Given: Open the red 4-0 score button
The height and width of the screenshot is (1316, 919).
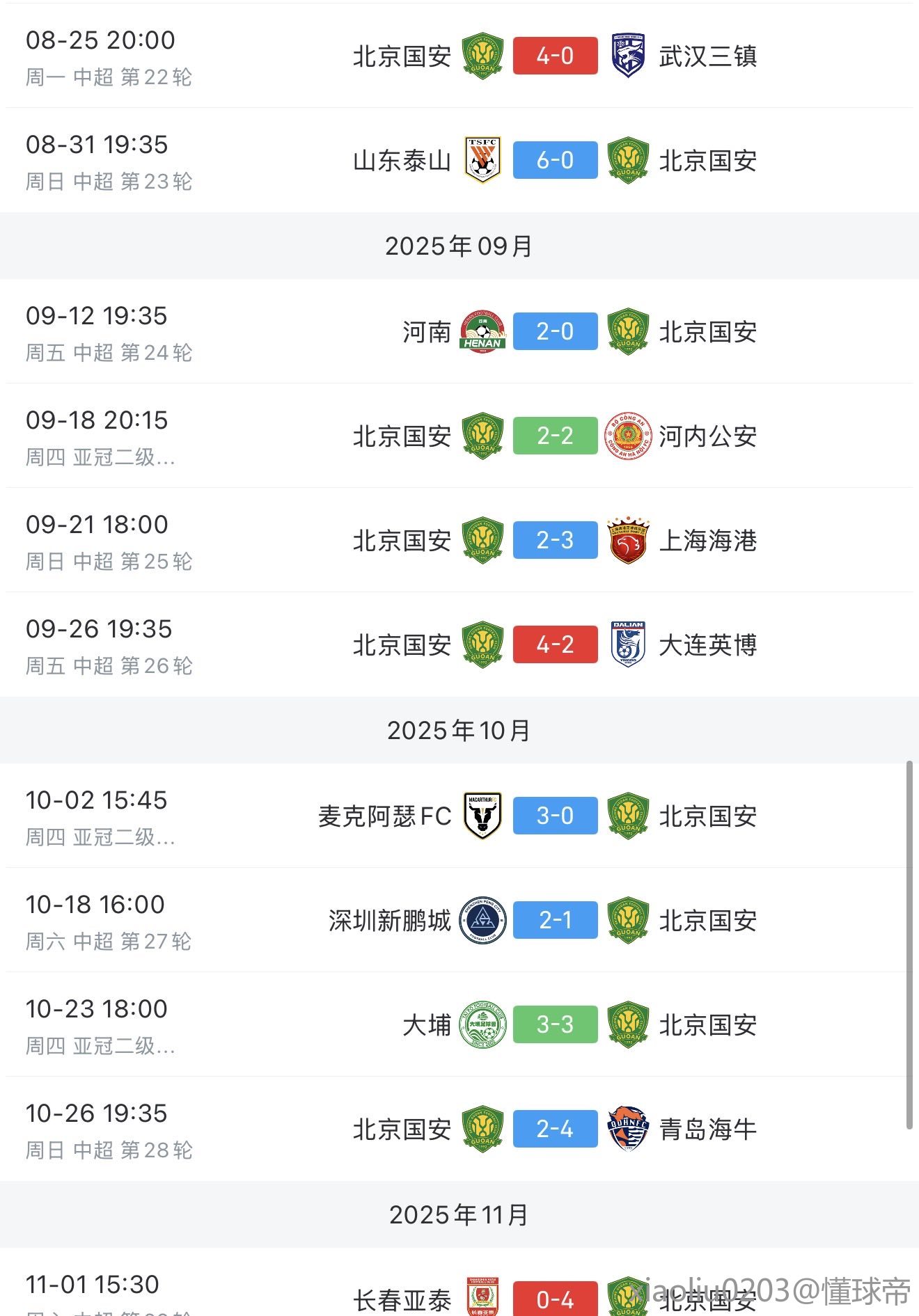Looking at the screenshot, I should point(555,56).
